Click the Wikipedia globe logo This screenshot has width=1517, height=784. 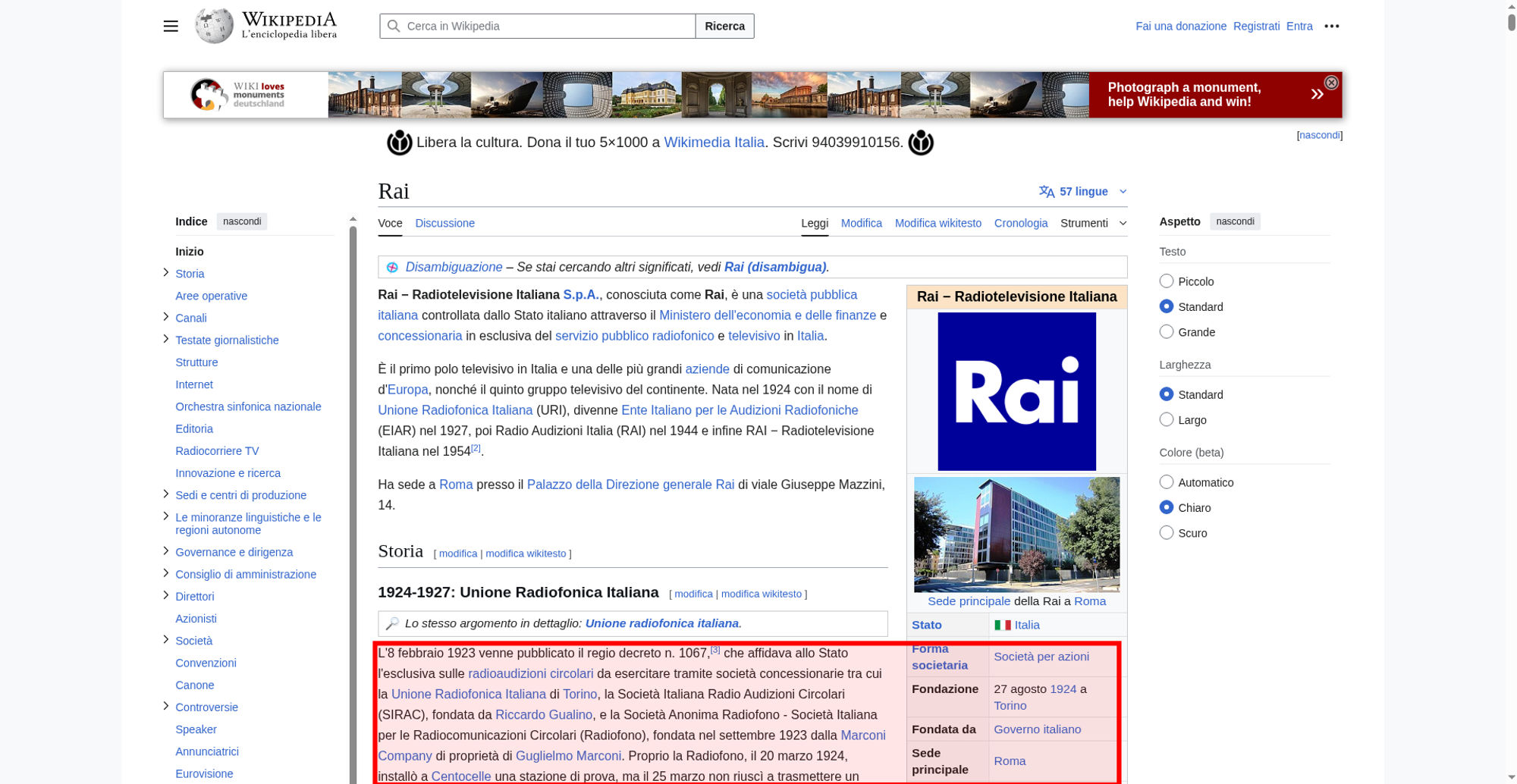[x=215, y=26]
